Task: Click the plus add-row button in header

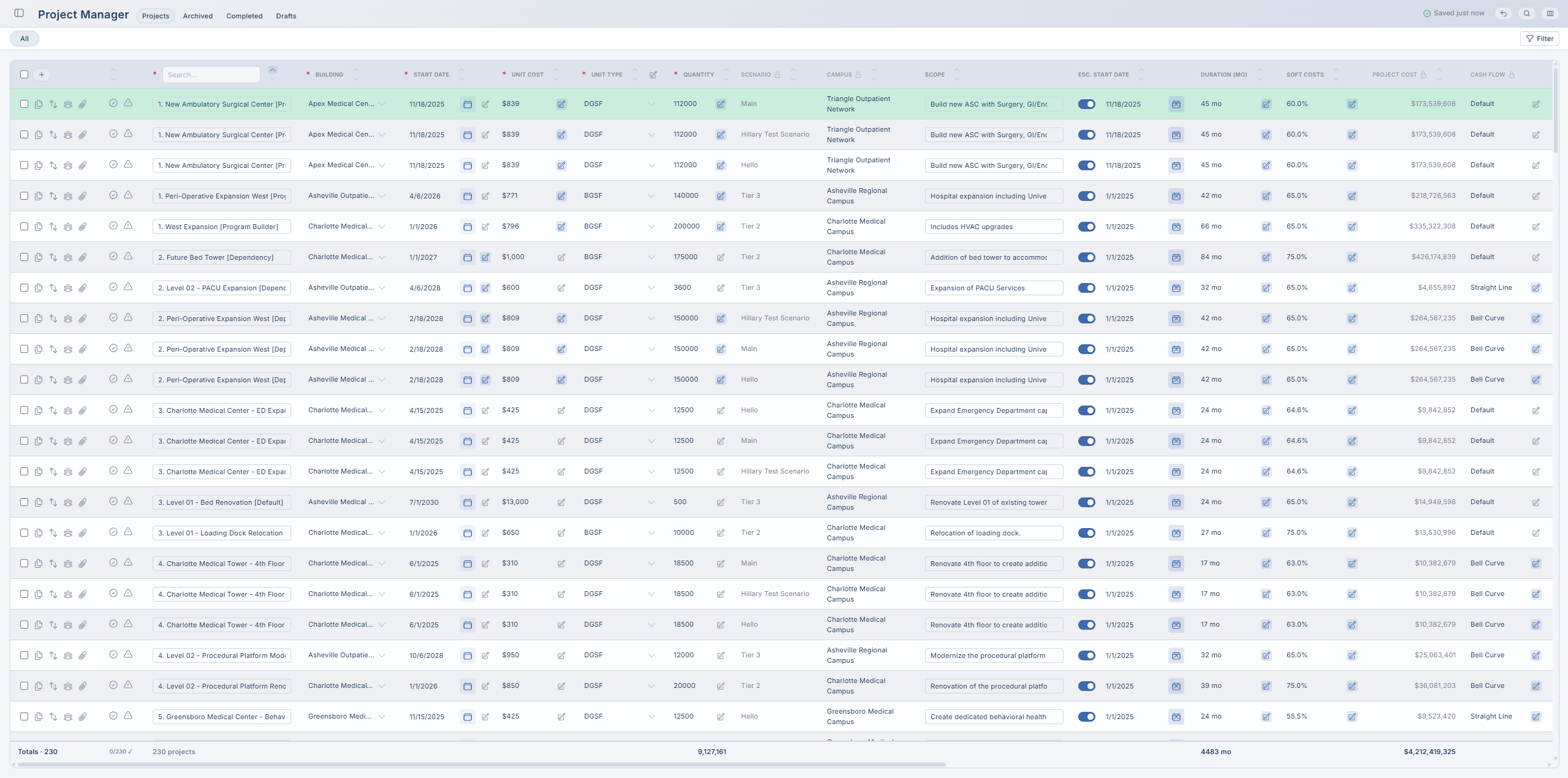Action: (42, 75)
